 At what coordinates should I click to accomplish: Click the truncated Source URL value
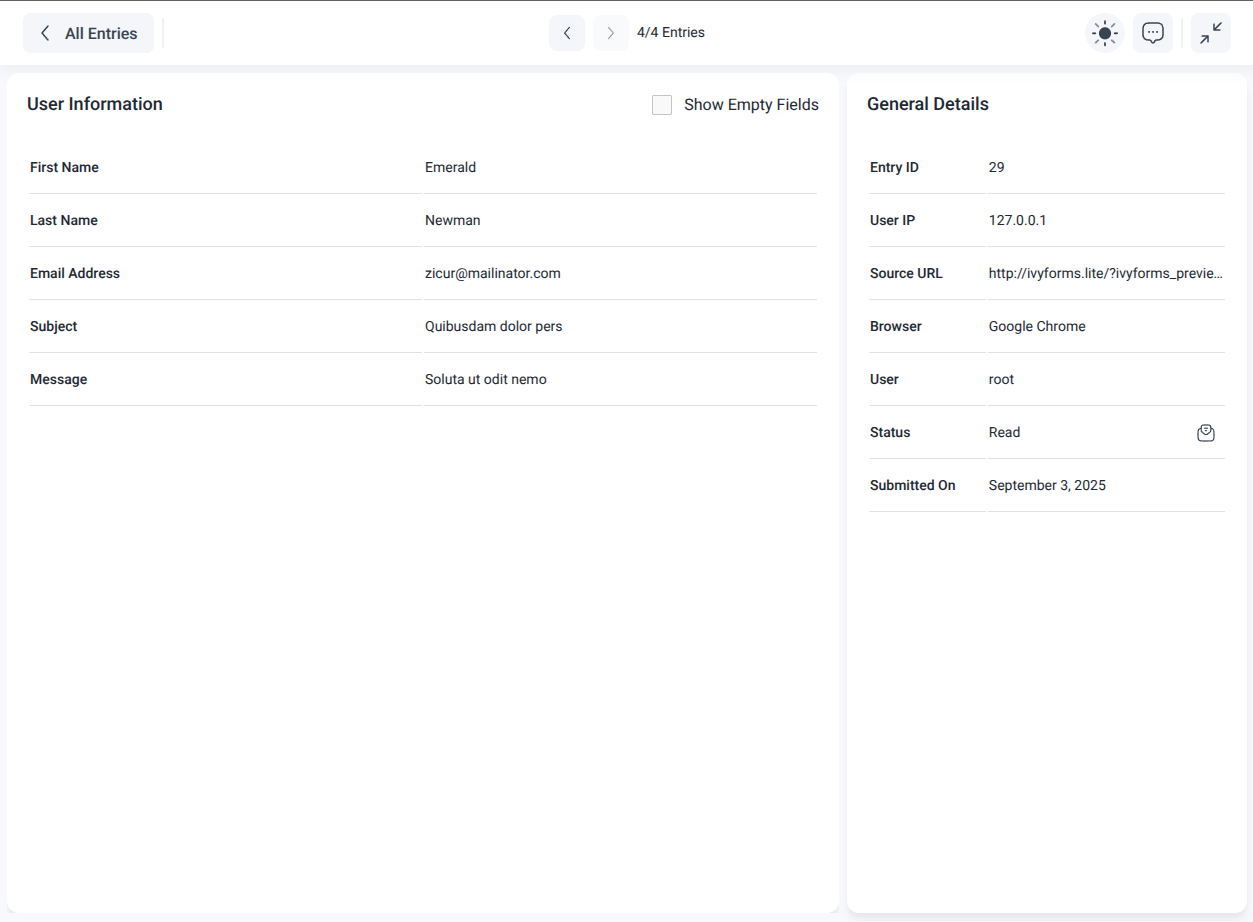tap(1104, 273)
